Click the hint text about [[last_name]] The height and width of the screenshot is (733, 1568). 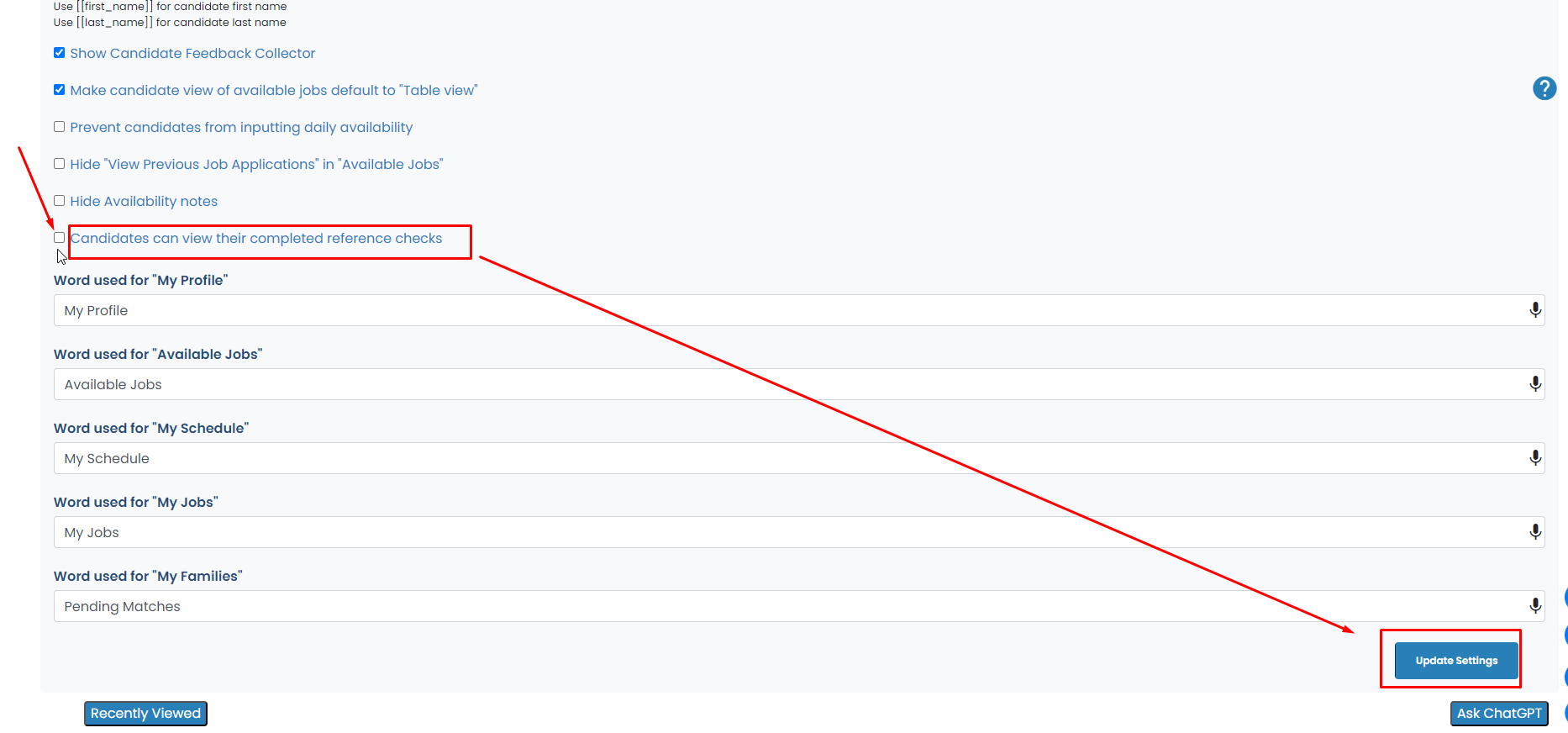(170, 23)
